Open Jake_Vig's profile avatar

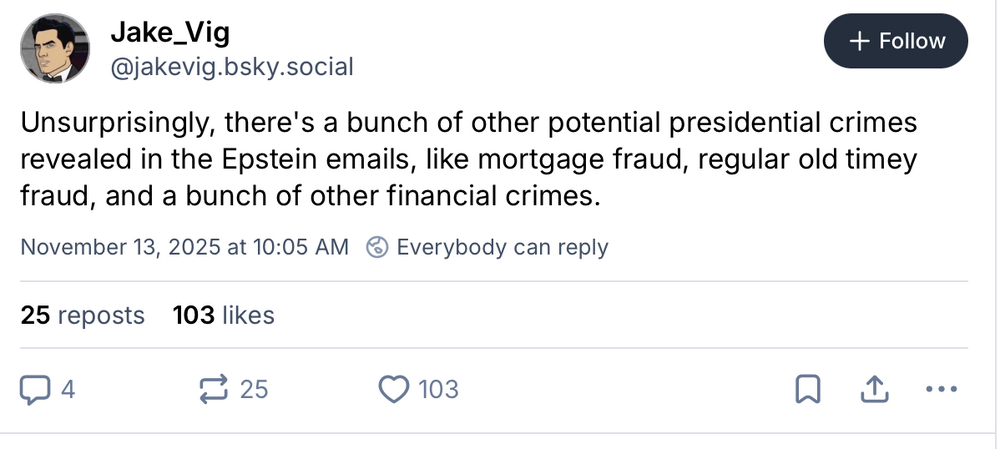[x=55, y=48]
